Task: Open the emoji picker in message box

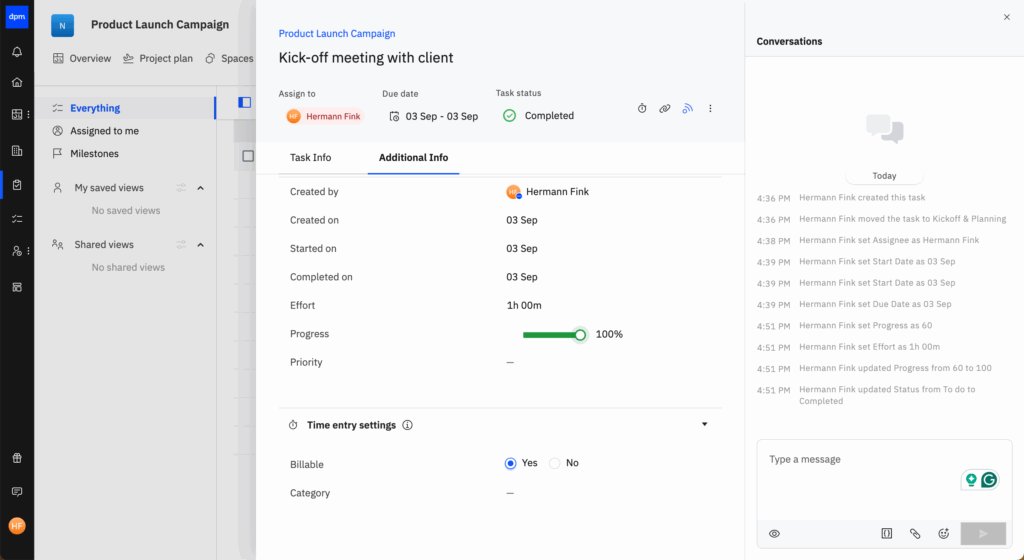Action: coord(944,533)
